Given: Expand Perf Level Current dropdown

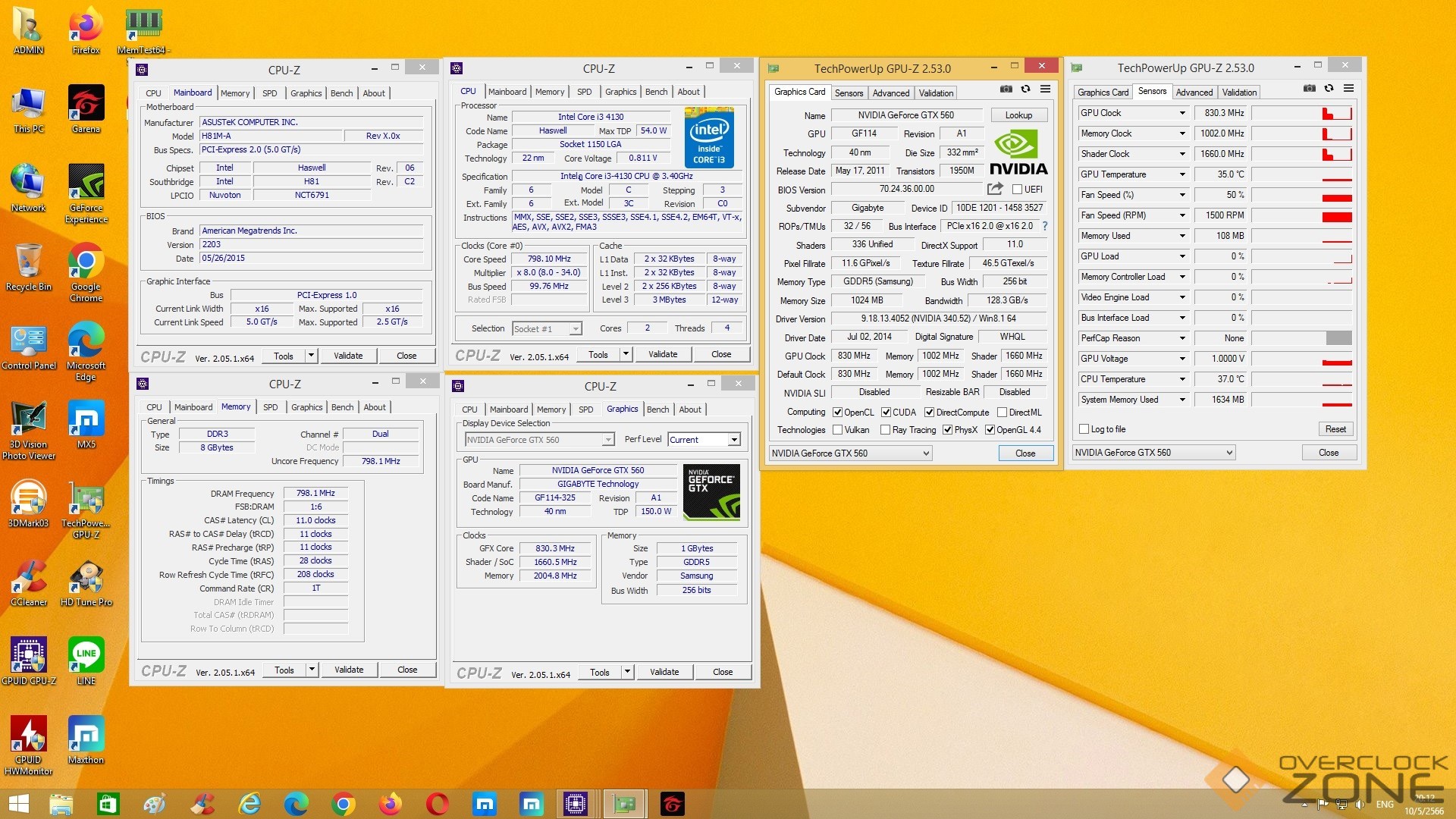Looking at the screenshot, I should point(733,440).
